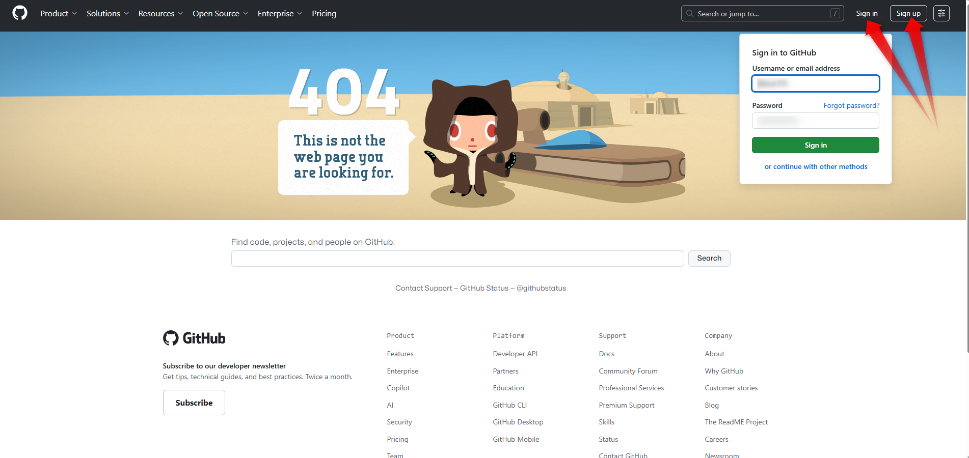The width and height of the screenshot is (969, 458).
Task: Click the header Search or jump to box
Action: [x=762, y=14]
